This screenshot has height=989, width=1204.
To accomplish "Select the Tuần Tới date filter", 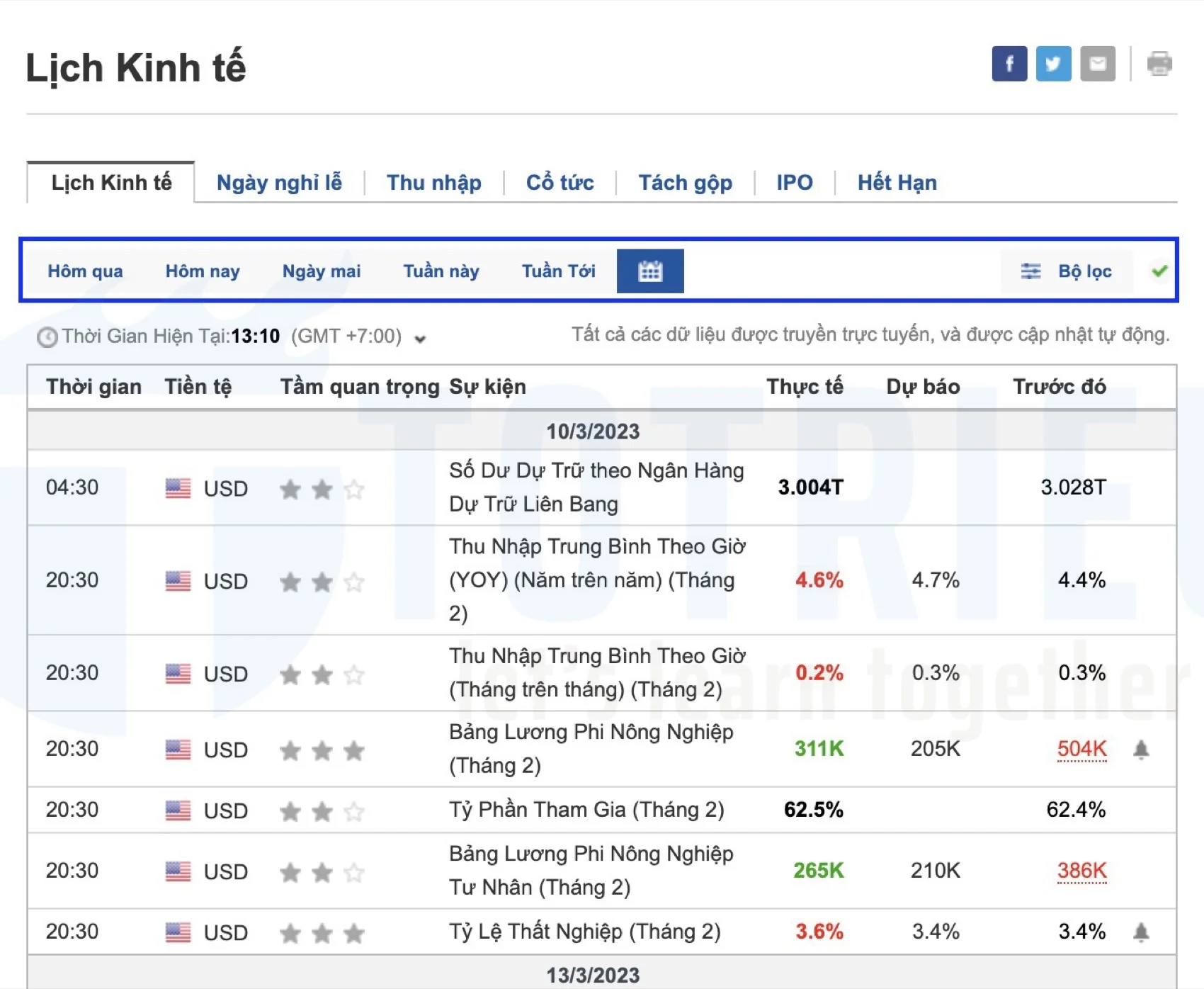I will click(x=557, y=270).
